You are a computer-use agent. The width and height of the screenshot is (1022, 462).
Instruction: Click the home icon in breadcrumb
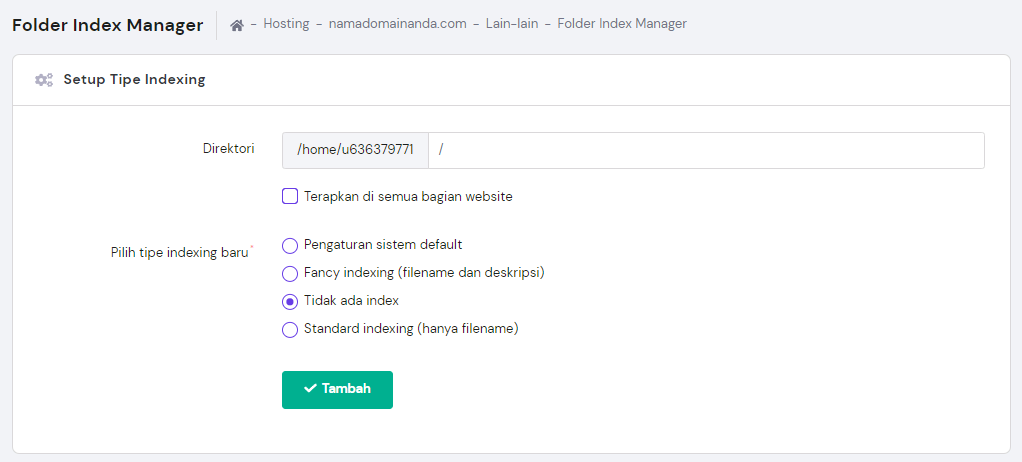pyautogui.click(x=237, y=25)
